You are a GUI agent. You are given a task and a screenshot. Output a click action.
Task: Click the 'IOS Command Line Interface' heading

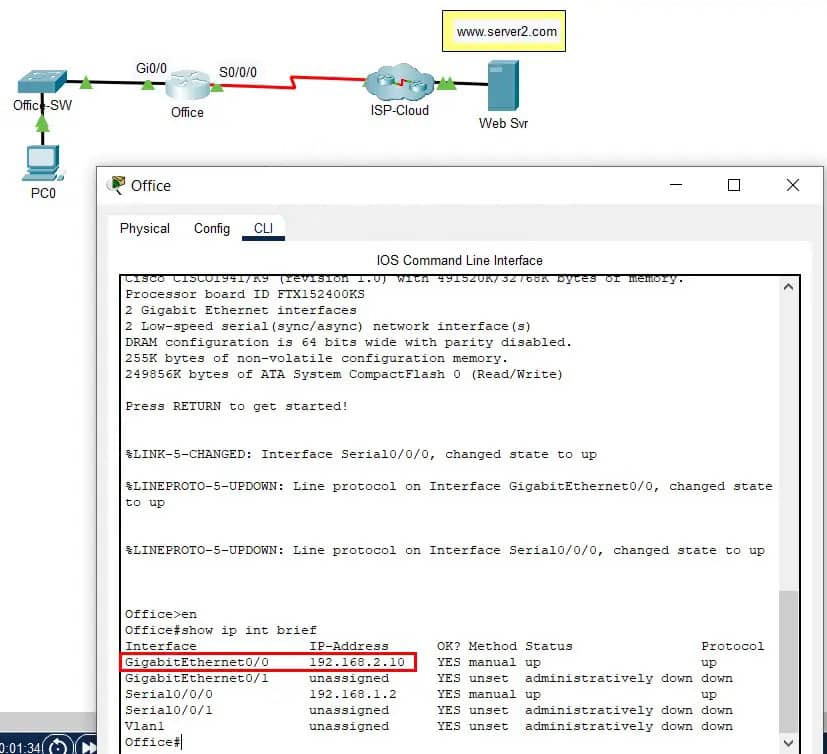[459, 260]
